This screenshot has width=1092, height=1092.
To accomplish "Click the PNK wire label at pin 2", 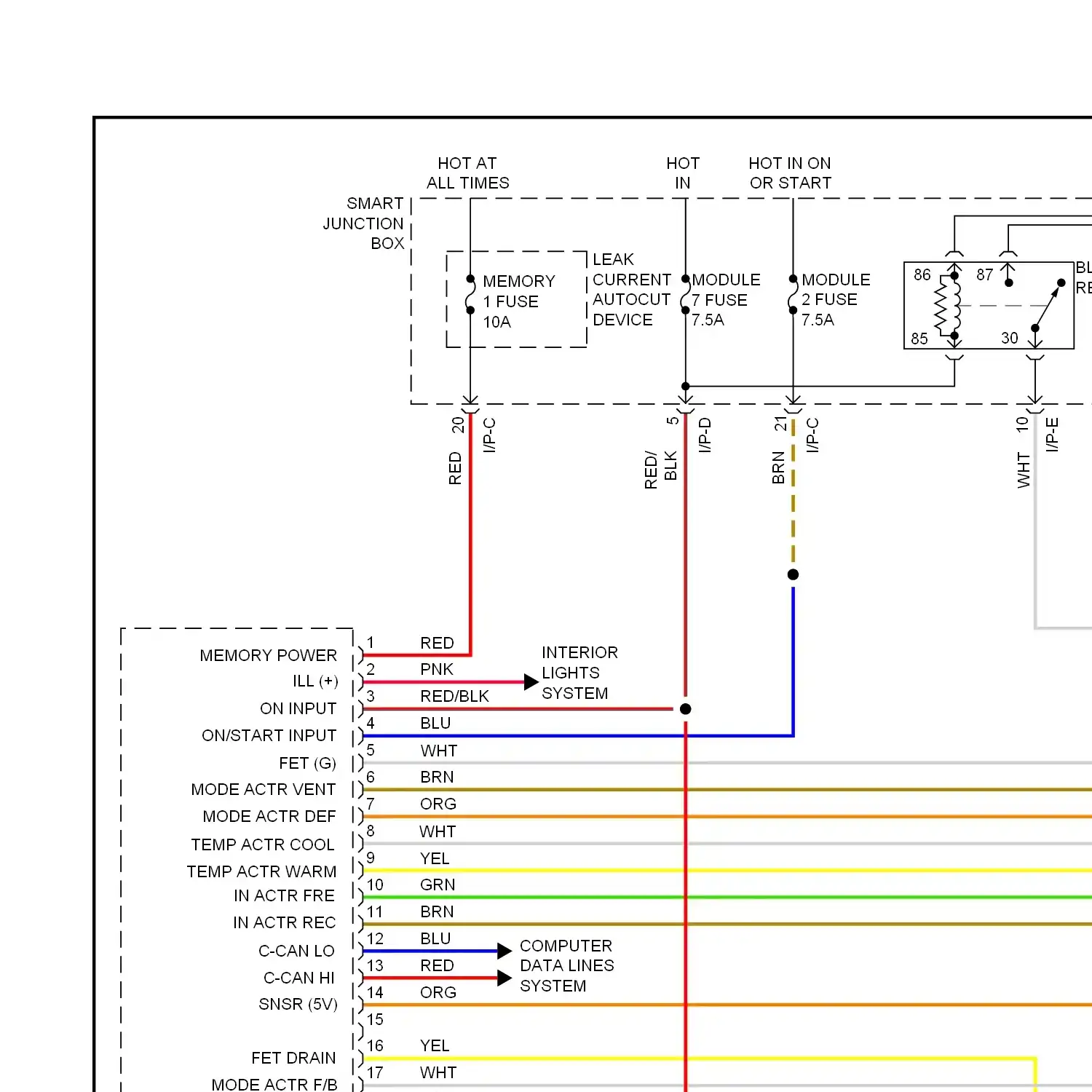I will 437,669.
